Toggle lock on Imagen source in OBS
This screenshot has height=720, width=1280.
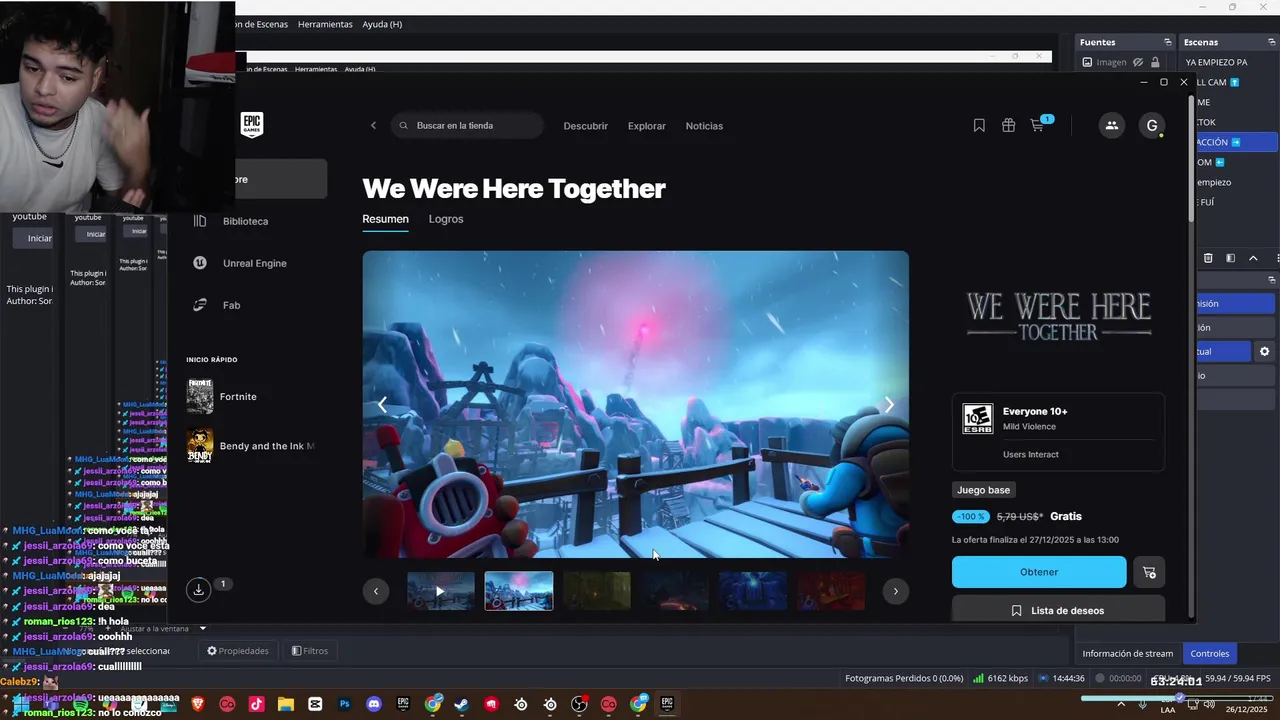click(1155, 62)
